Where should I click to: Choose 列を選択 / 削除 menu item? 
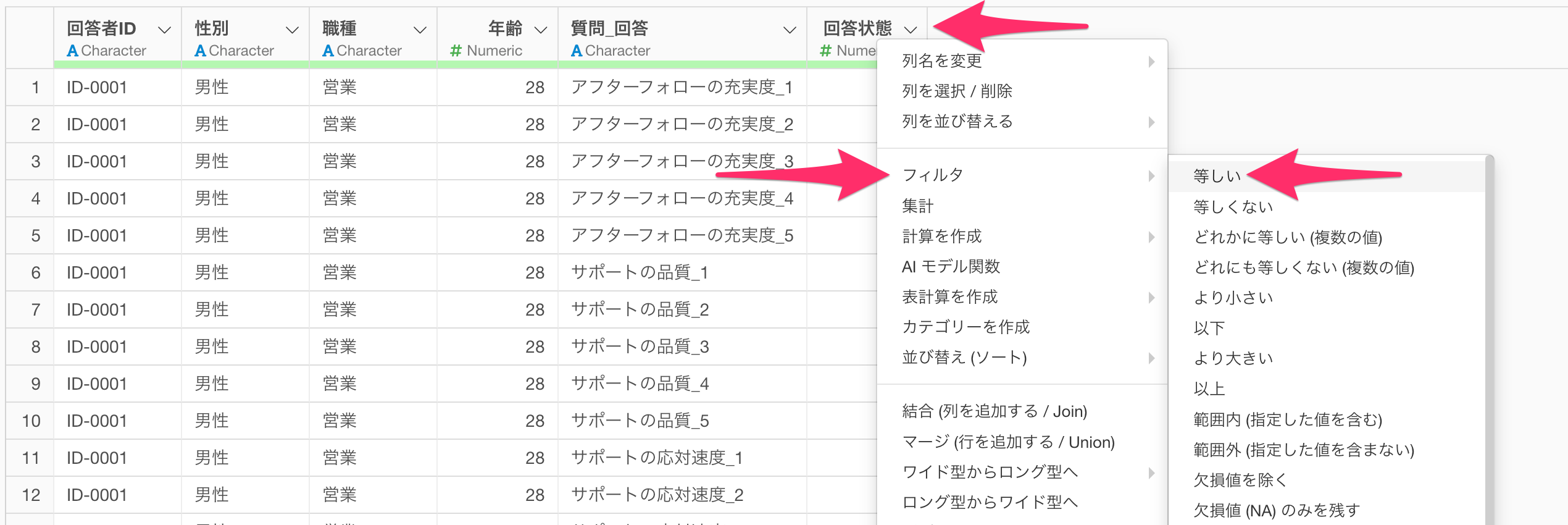tap(957, 91)
